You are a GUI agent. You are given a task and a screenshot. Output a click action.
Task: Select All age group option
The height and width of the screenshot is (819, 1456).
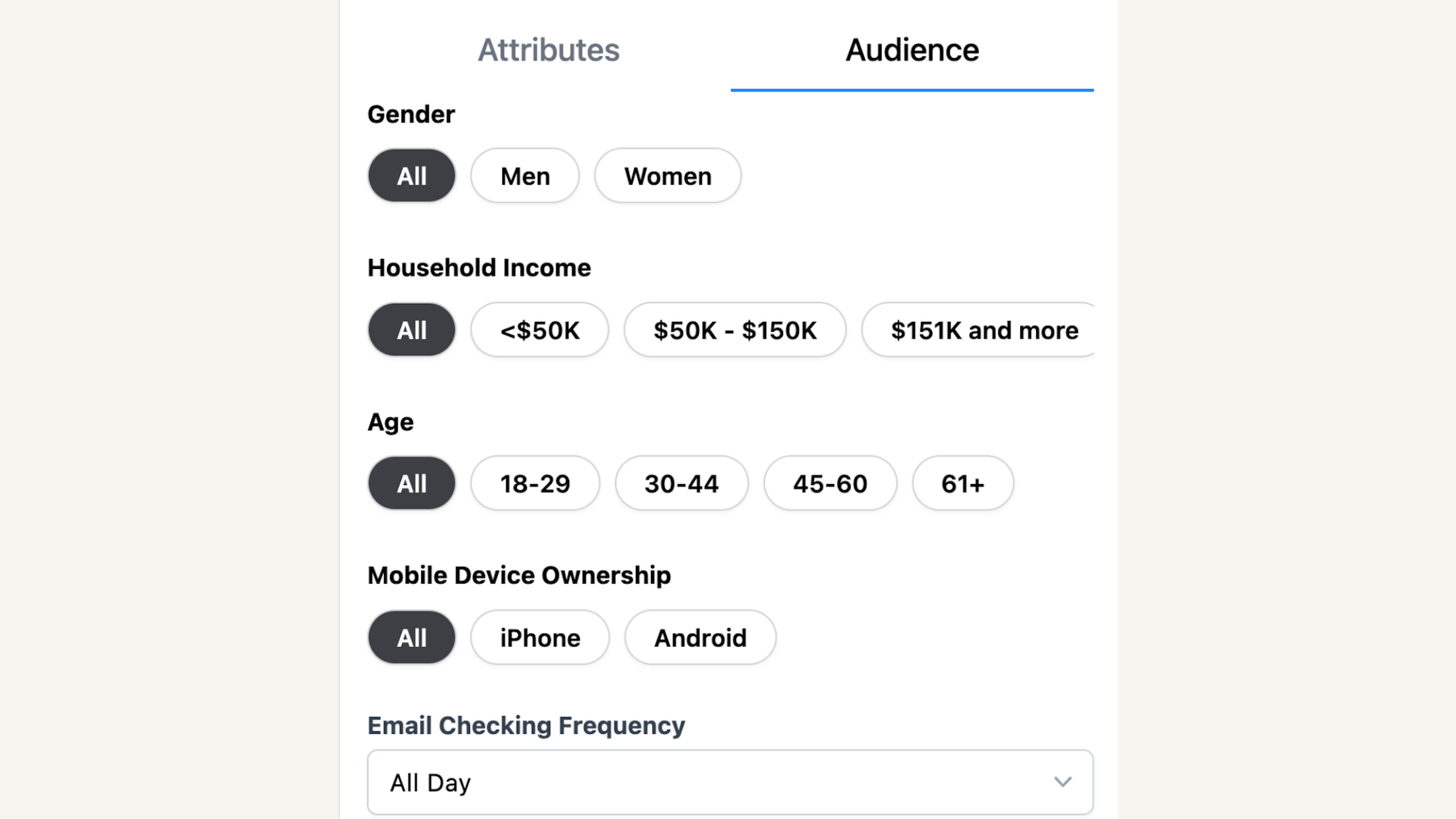tap(411, 483)
